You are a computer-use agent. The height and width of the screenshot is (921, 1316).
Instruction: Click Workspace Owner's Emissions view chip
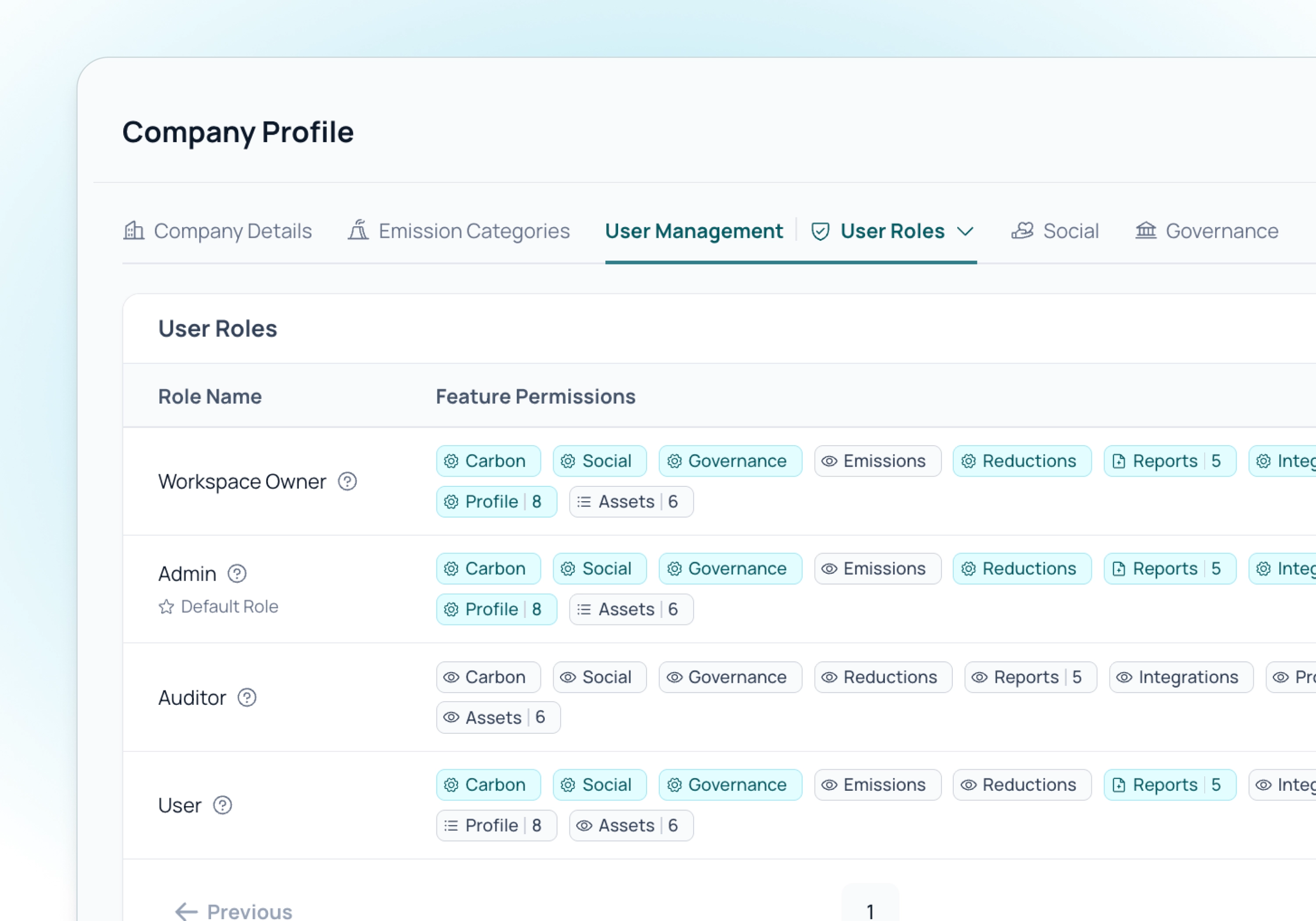877,461
